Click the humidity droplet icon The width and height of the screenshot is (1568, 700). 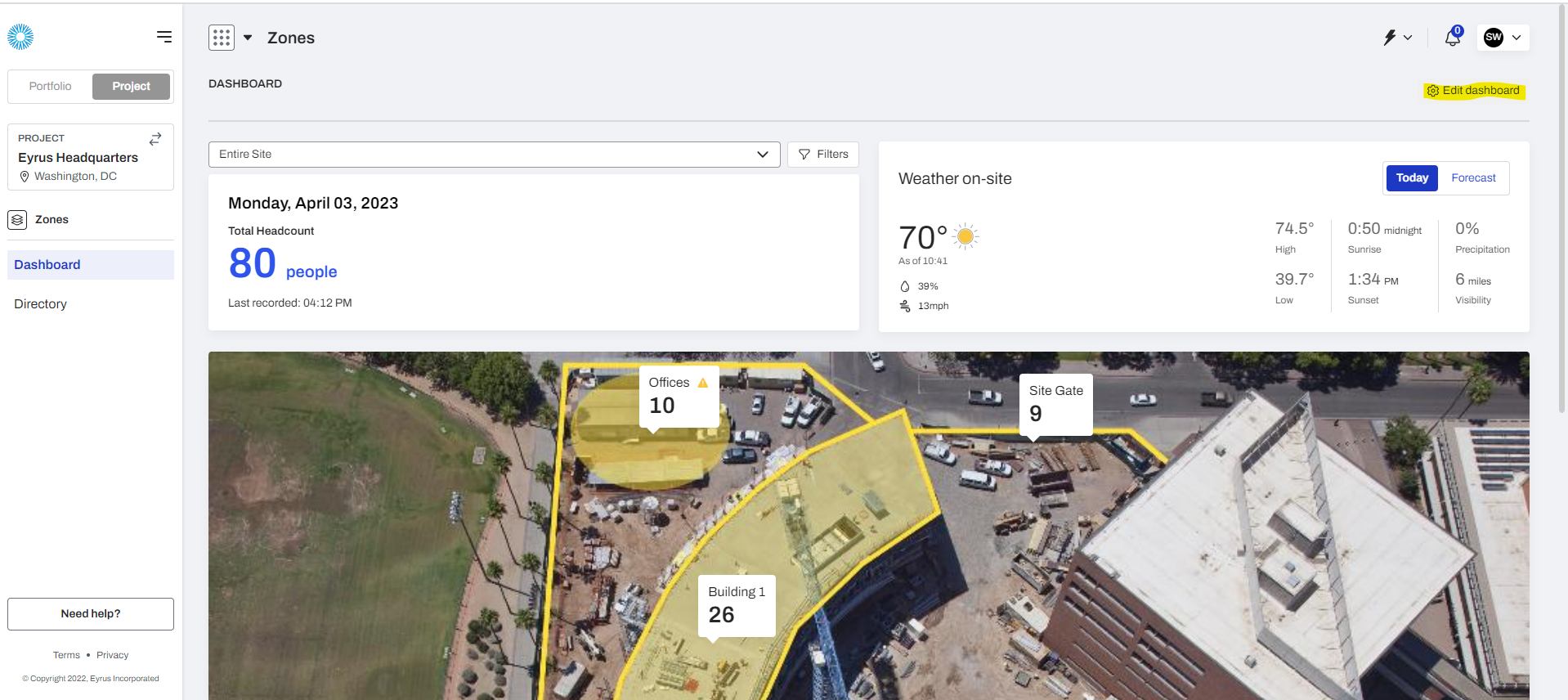(x=905, y=286)
